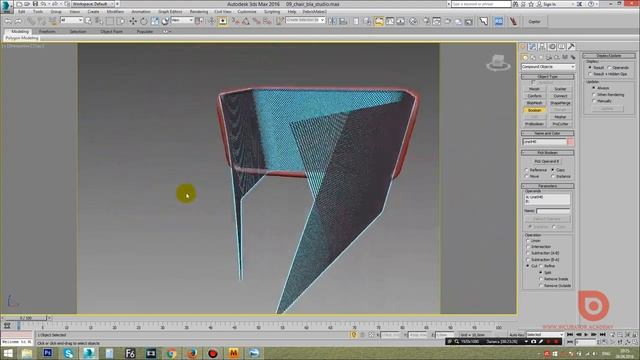The height and width of the screenshot is (360, 640).
Task: Select Operands display radio button
Action: pyautogui.click(x=609, y=67)
